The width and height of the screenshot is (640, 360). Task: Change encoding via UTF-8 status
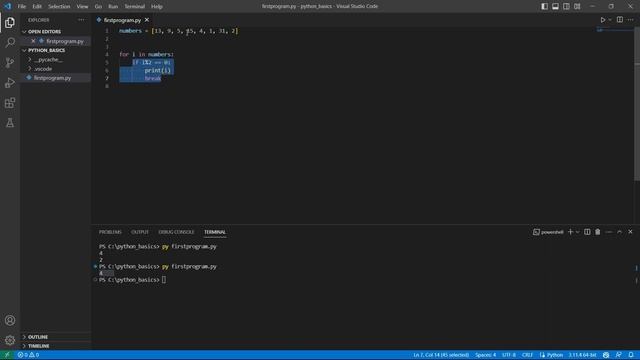(x=509, y=355)
